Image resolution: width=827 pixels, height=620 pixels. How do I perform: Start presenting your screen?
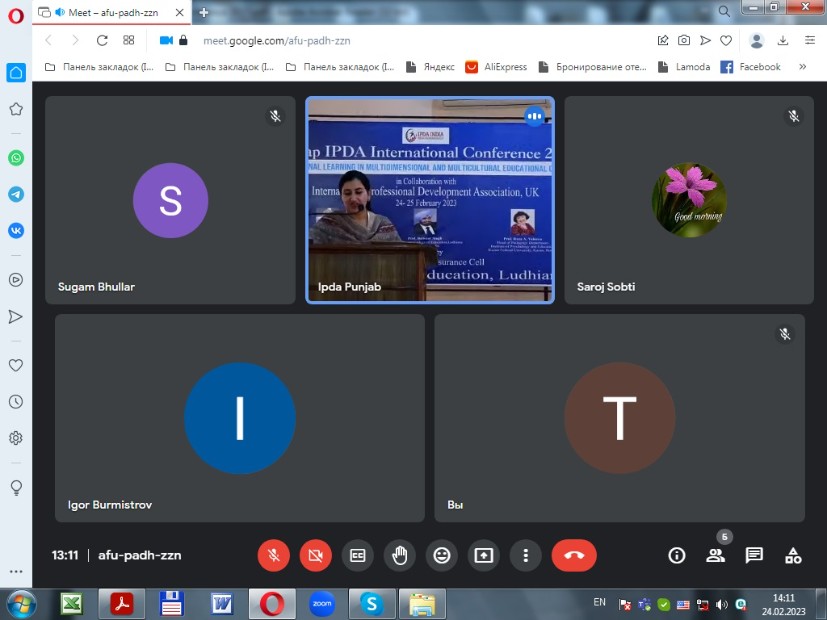point(484,555)
